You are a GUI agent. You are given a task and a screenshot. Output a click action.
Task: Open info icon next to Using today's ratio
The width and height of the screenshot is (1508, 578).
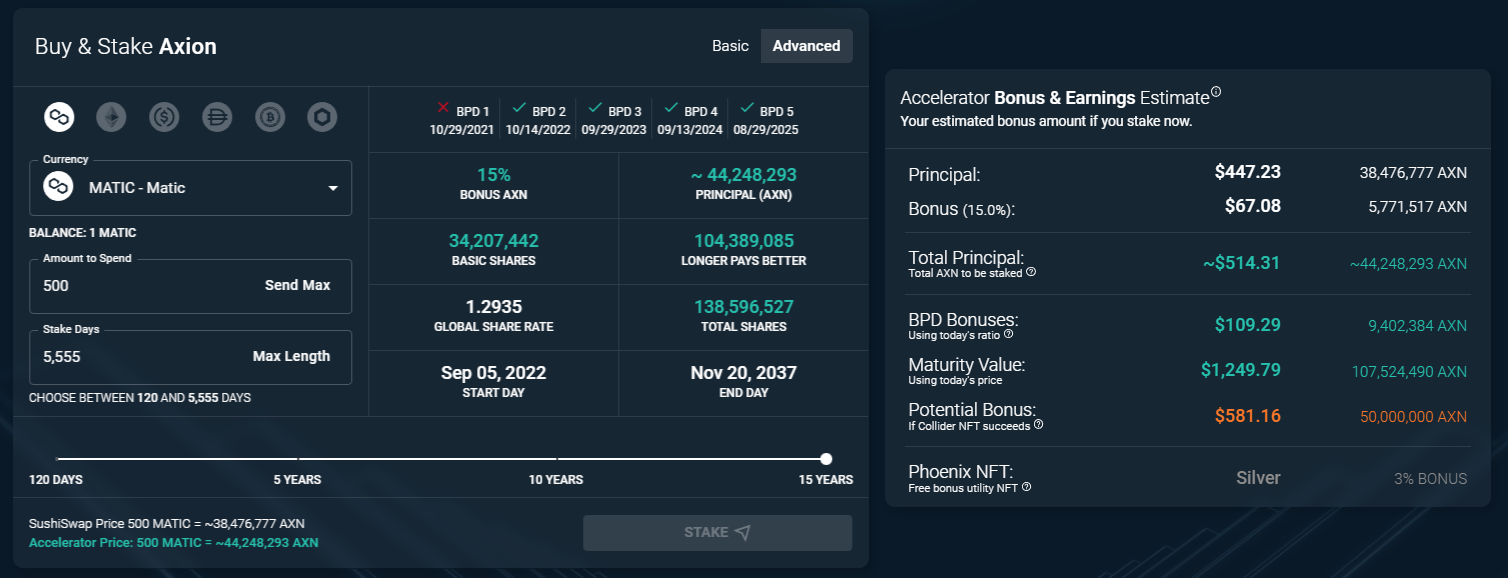pos(1008,334)
